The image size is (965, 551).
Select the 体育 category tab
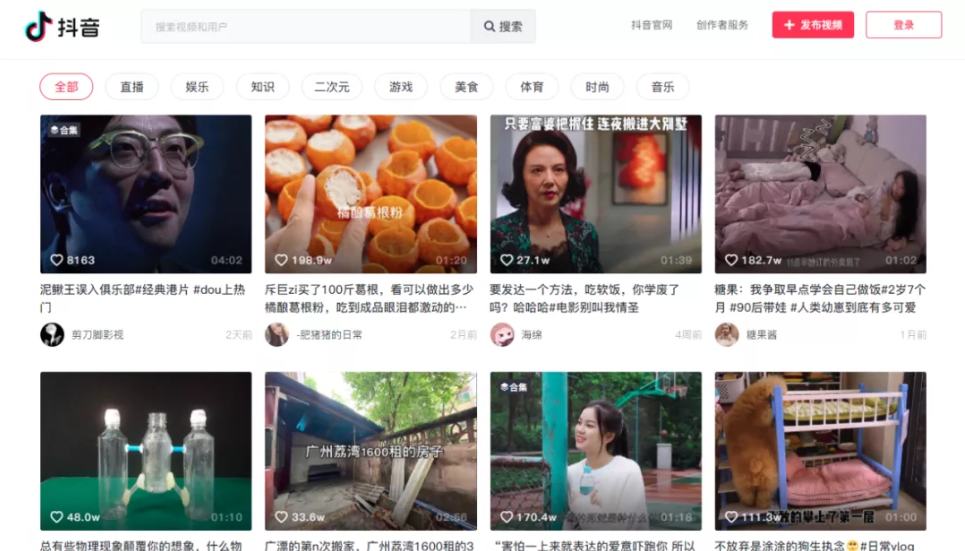[532, 87]
